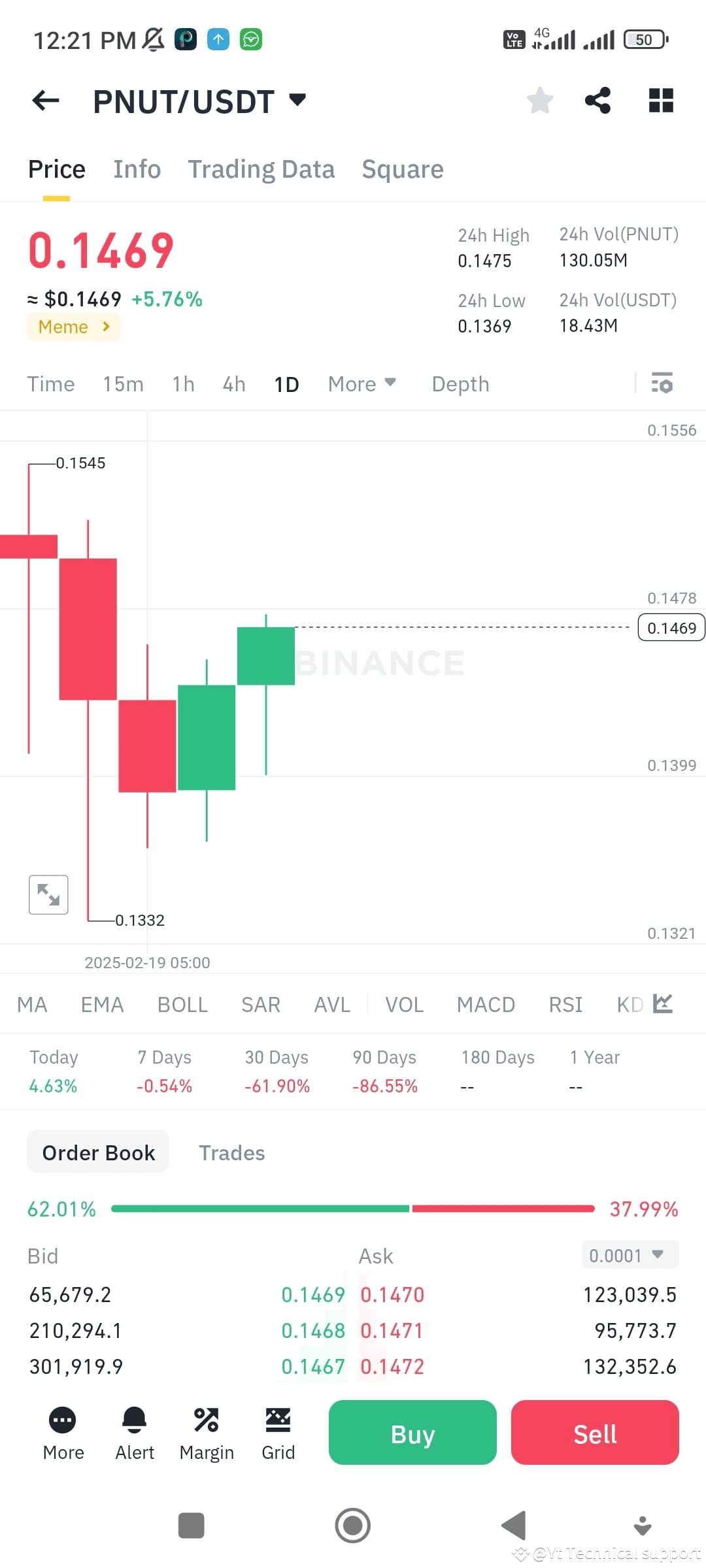Expand the chart to fullscreen
Viewport: 706px width, 1568px height.
(48, 894)
